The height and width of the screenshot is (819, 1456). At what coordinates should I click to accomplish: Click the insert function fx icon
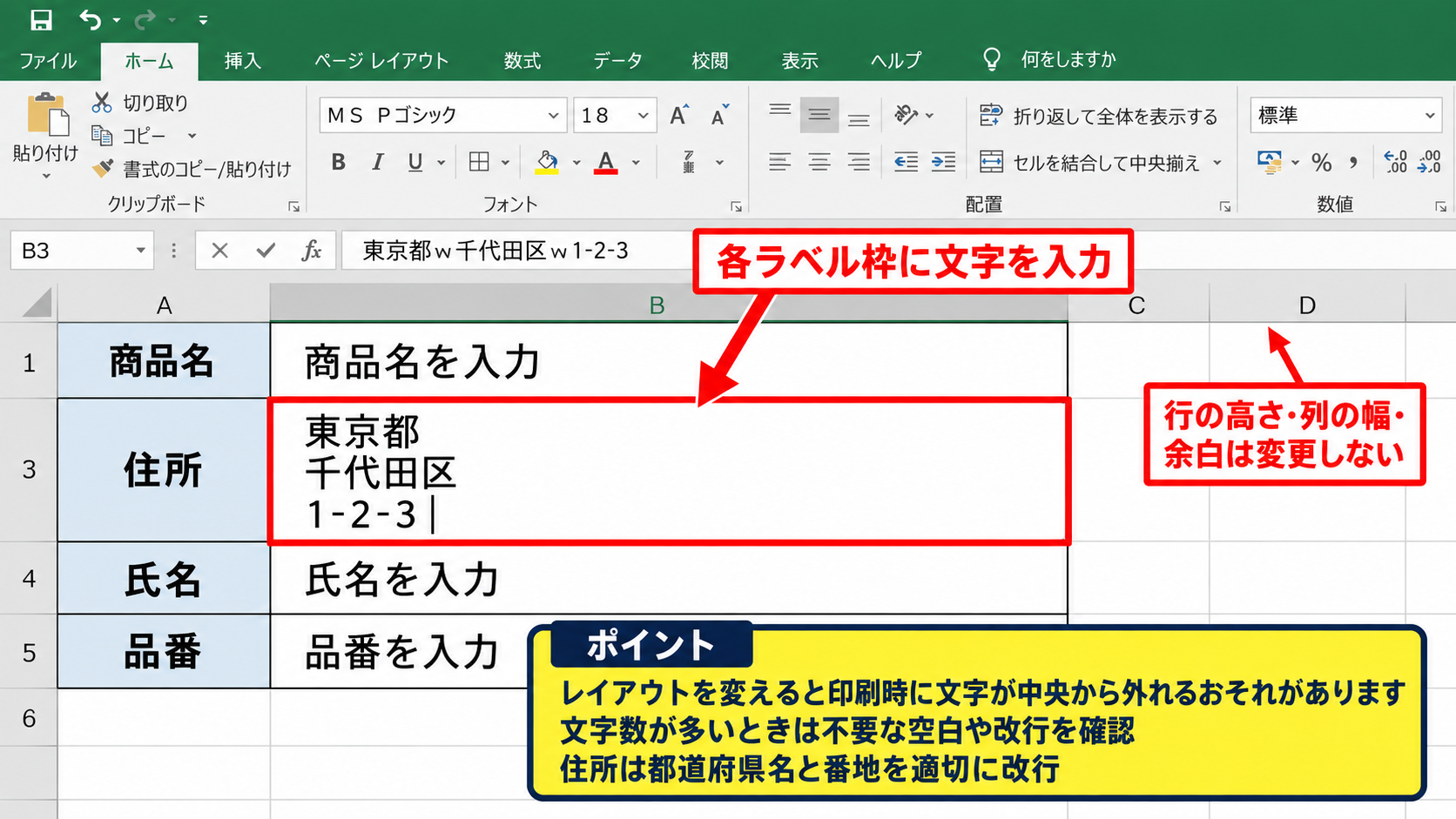(x=311, y=251)
